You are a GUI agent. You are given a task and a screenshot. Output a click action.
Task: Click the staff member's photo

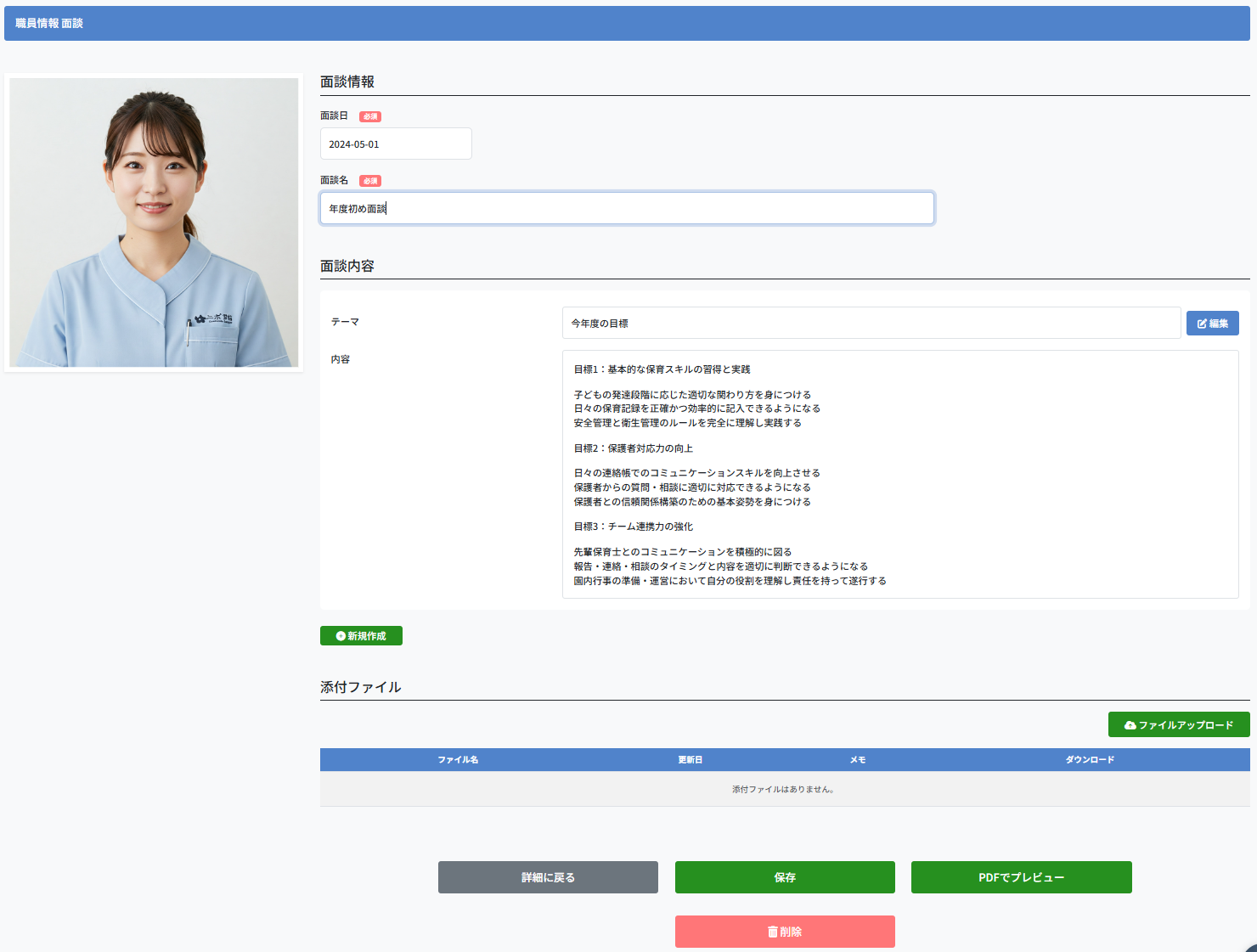[154, 223]
